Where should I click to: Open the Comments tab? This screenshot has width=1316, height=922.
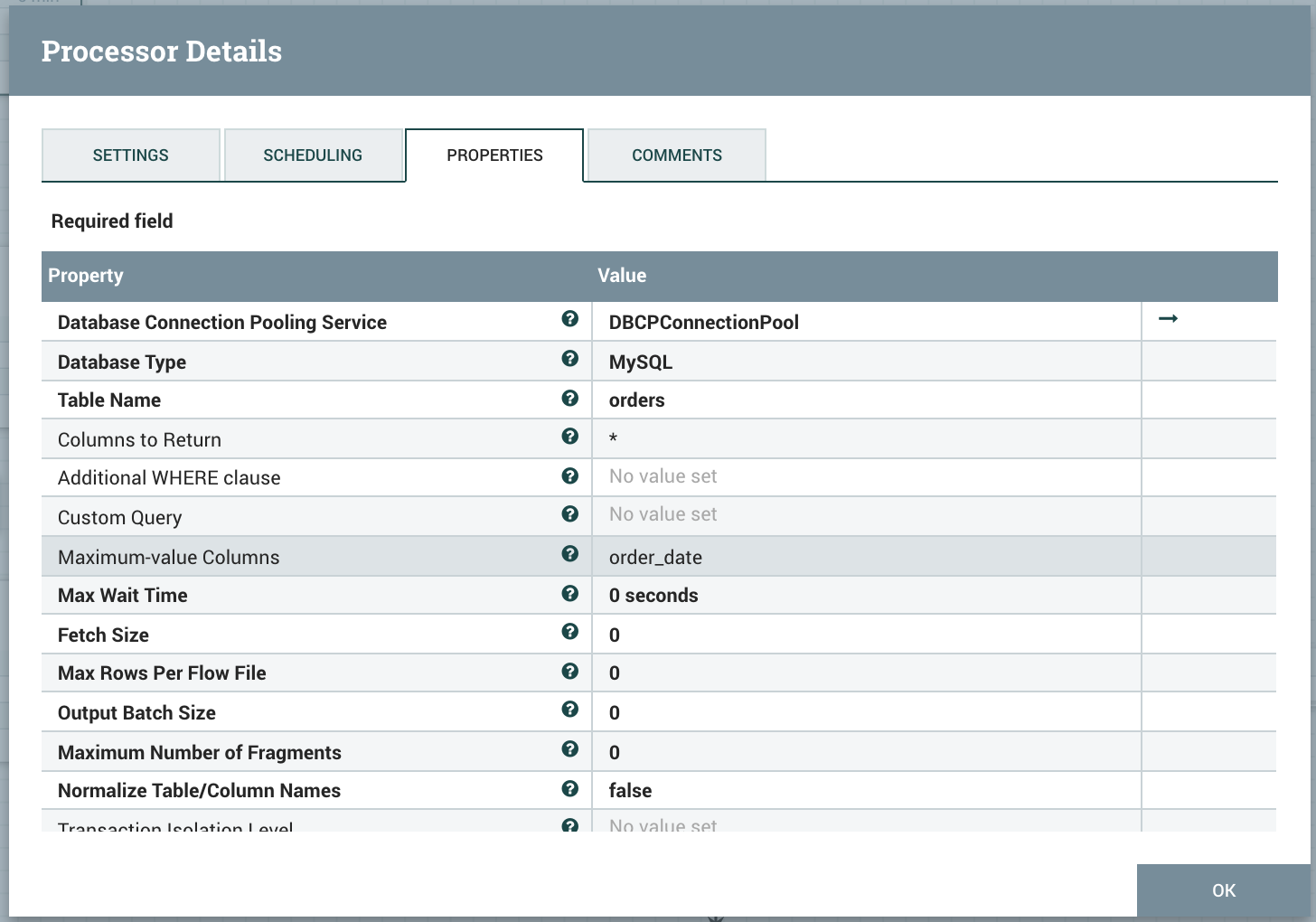pos(677,155)
